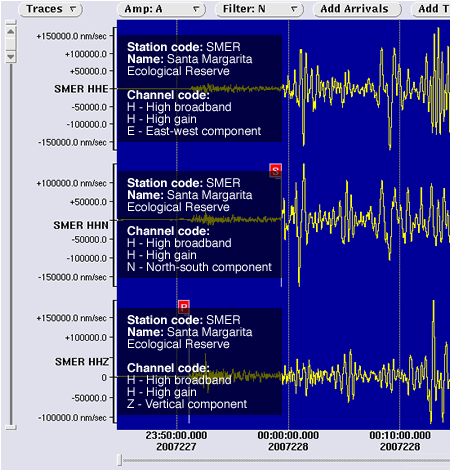450x470 pixels.
Task: Expand the Amp: A dropdown
Action: coord(161,9)
